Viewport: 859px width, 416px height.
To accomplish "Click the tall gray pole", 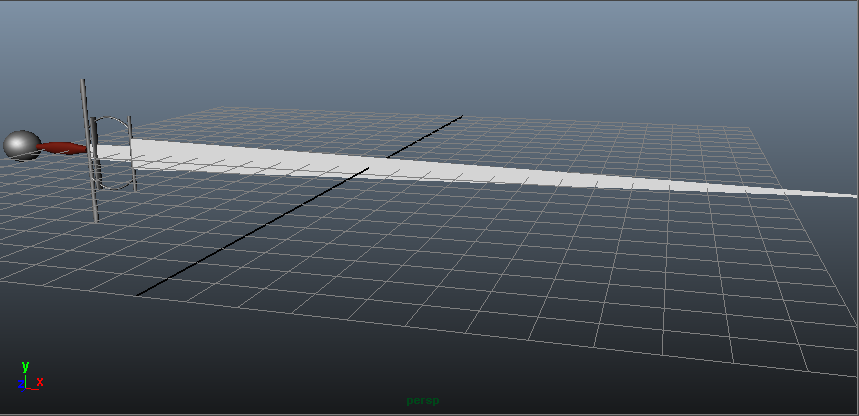I will tap(89, 151).
